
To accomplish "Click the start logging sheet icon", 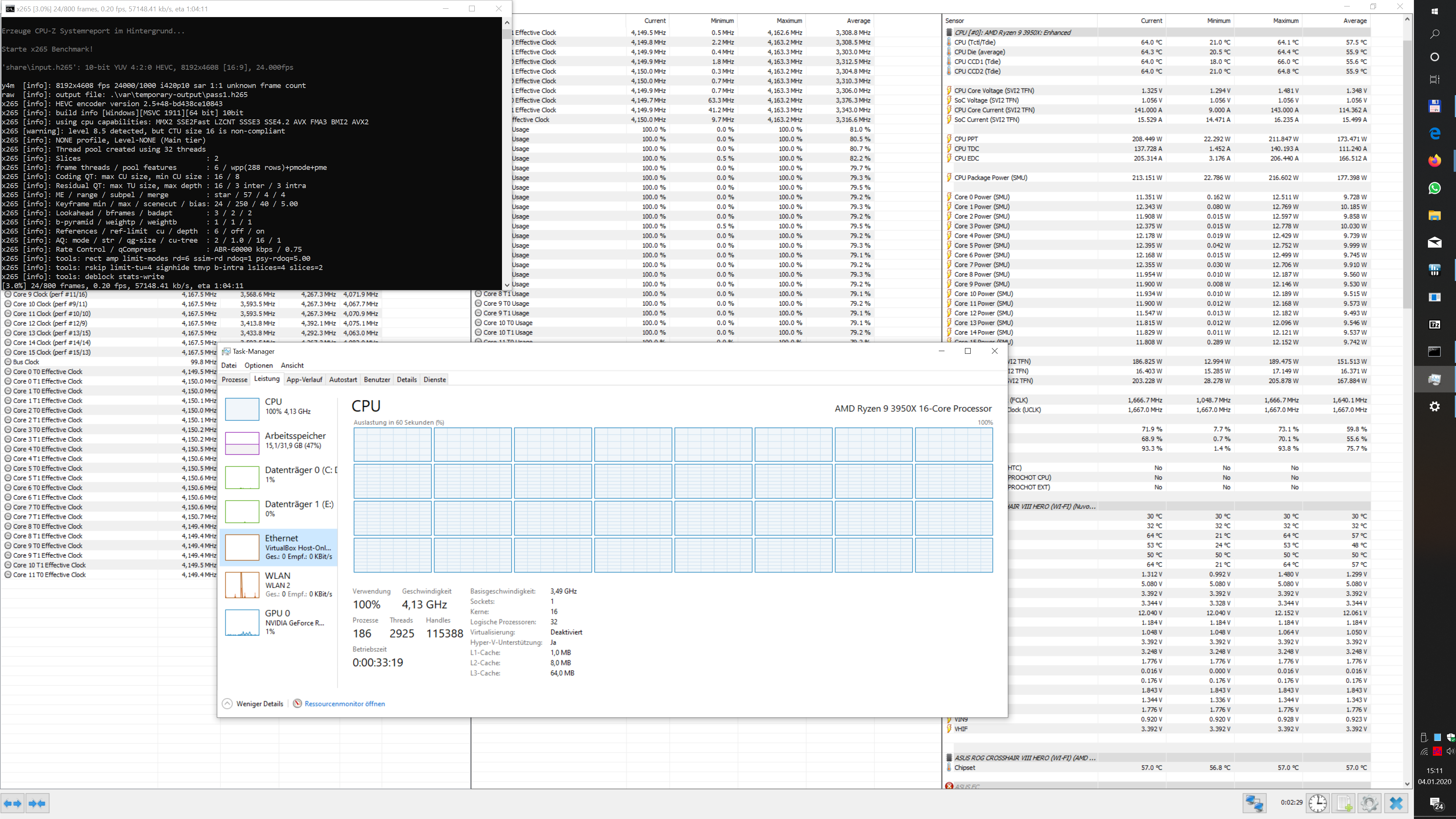I will coord(1344,803).
